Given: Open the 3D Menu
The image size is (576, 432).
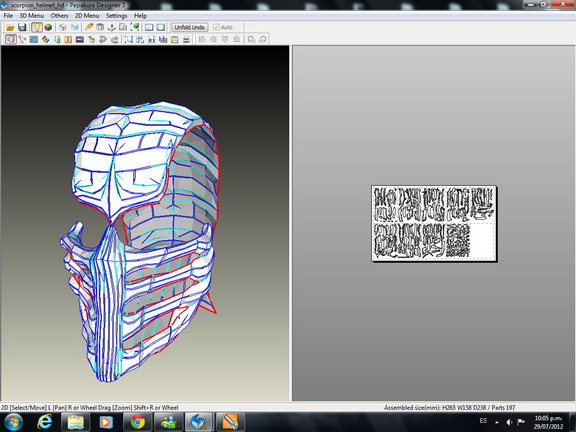Looking at the screenshot, I should pos(32,16).
